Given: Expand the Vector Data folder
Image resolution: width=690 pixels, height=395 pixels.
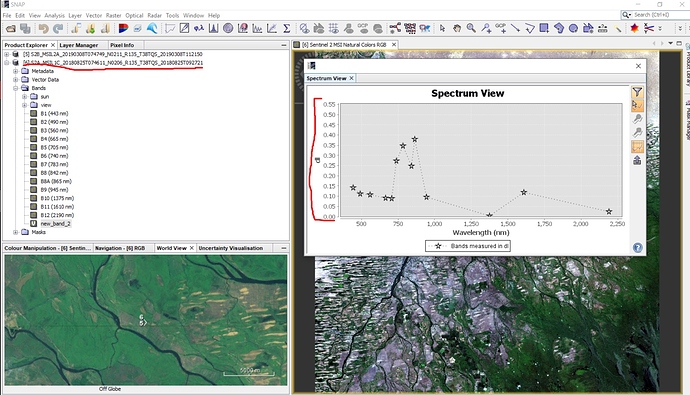Looking at the screenshot, I should 15,80.
